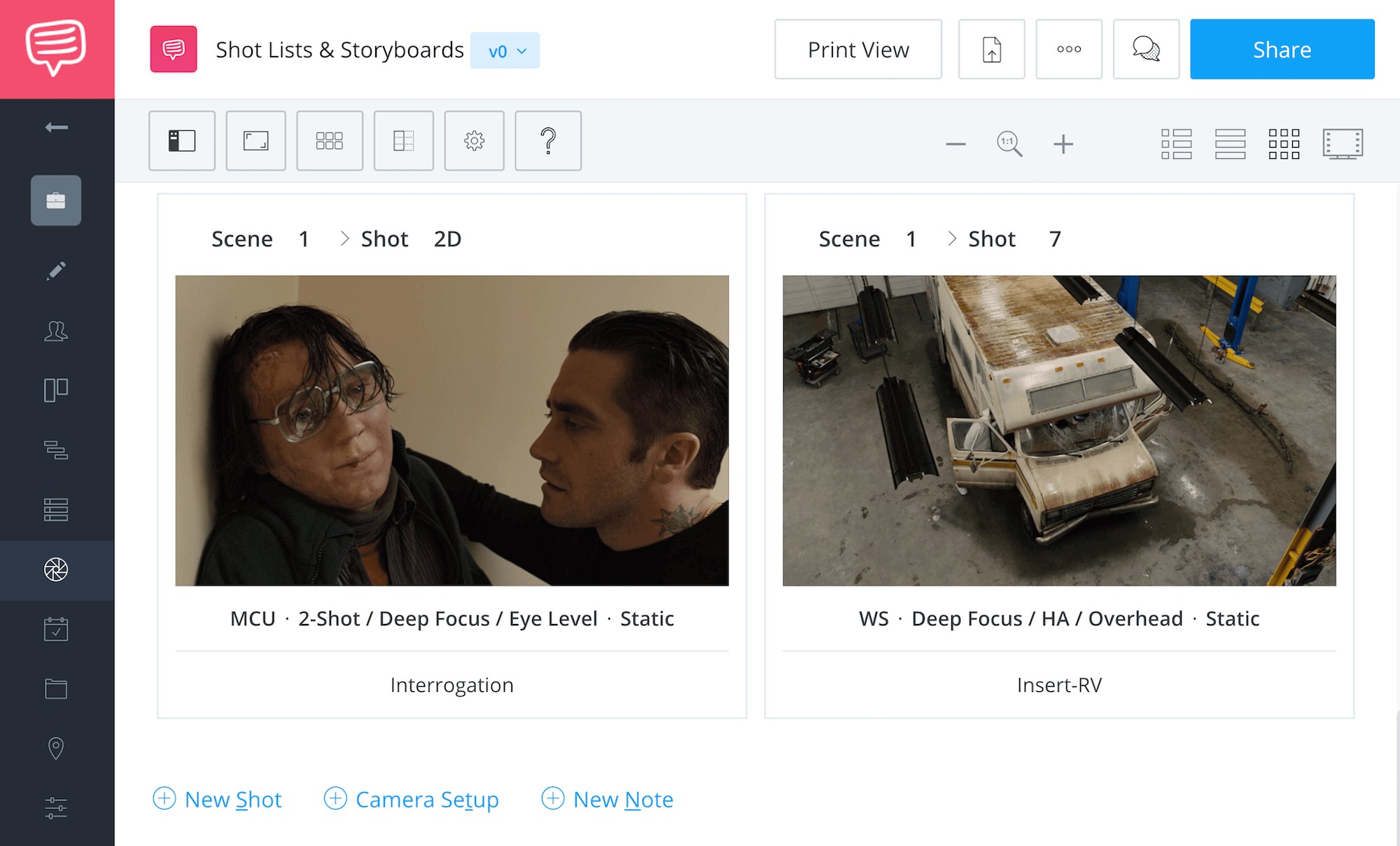Open the list rows icon in sidebar
1400x846 pixels.
(x=56, y=510)
